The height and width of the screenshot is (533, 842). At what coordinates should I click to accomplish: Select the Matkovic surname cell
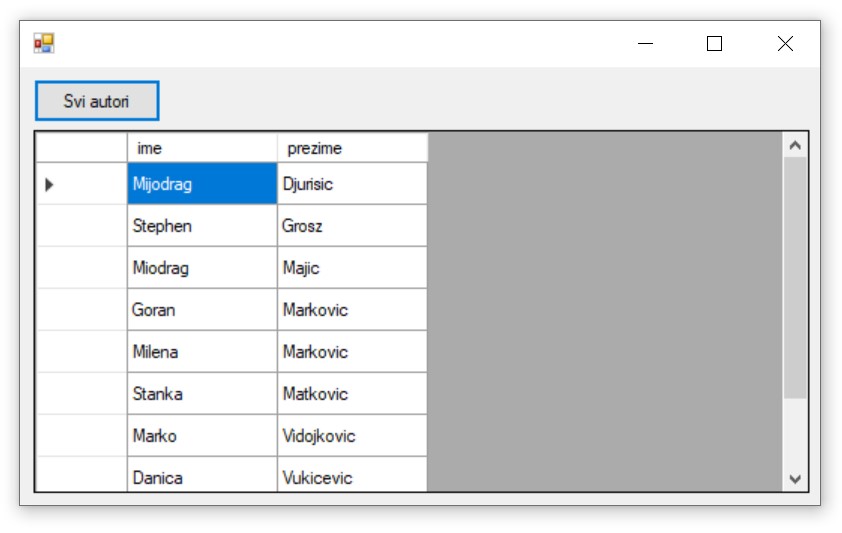click(x=352, y=394)
